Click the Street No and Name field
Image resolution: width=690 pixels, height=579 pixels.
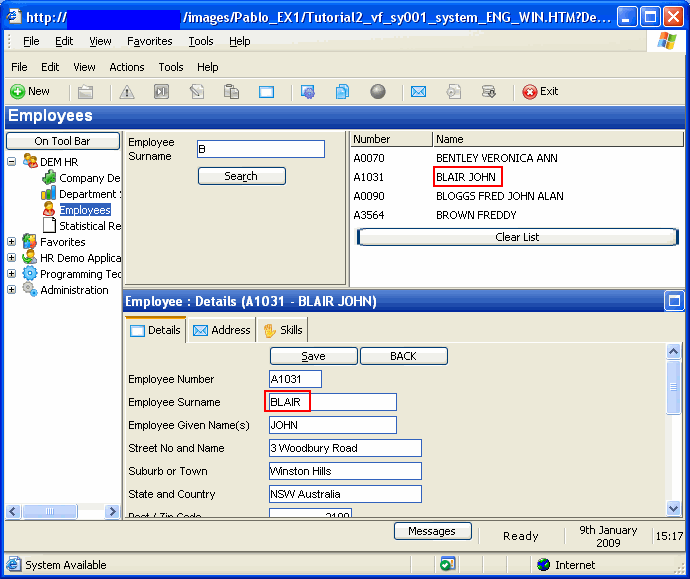pyautogui.click(x=345, y=448)
